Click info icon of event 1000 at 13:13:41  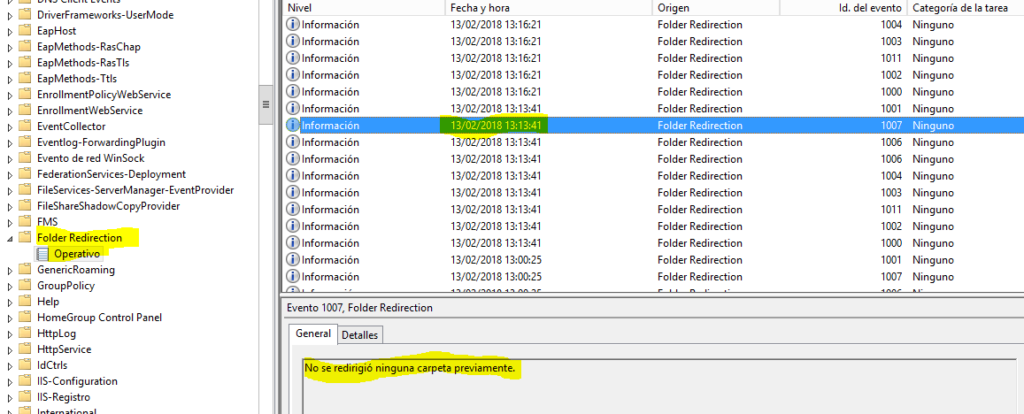click(x=293, y=243)
